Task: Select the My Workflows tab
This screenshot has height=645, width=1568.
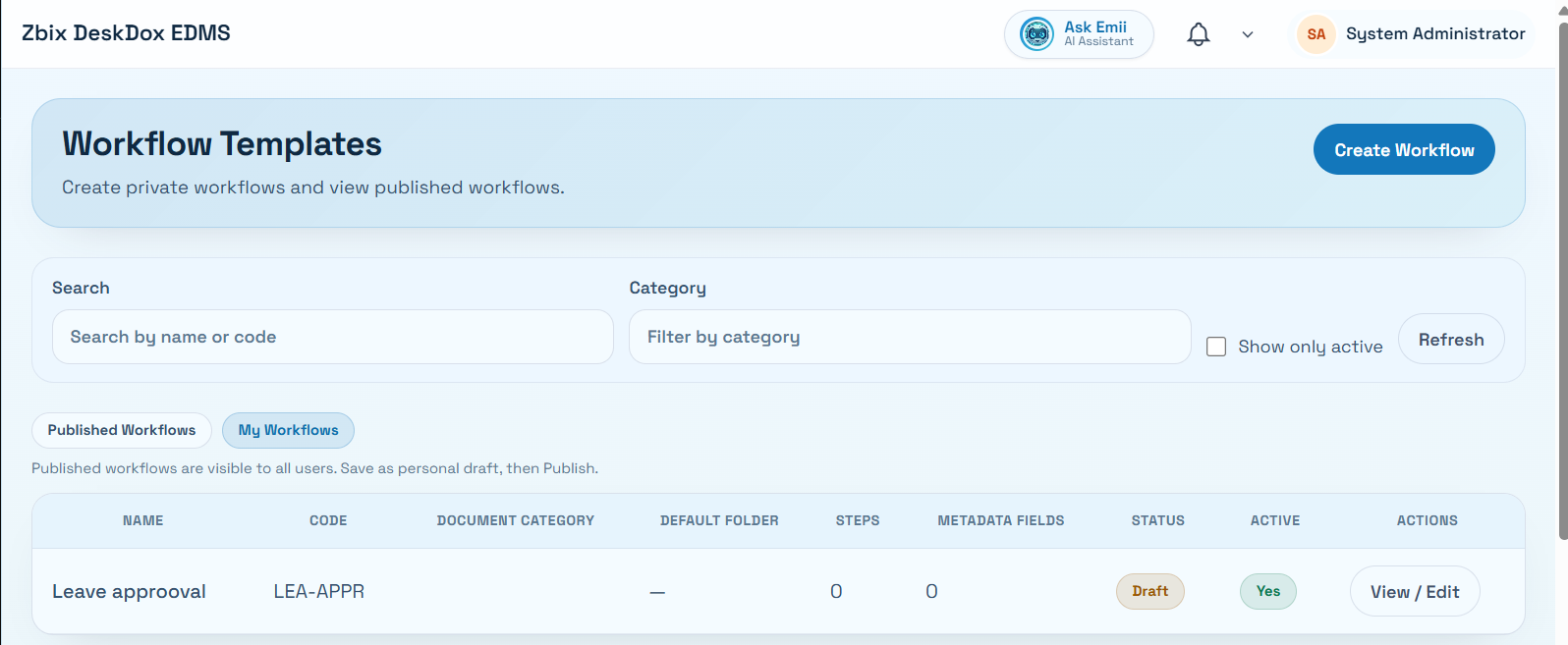Action: (x=288, y=430)
